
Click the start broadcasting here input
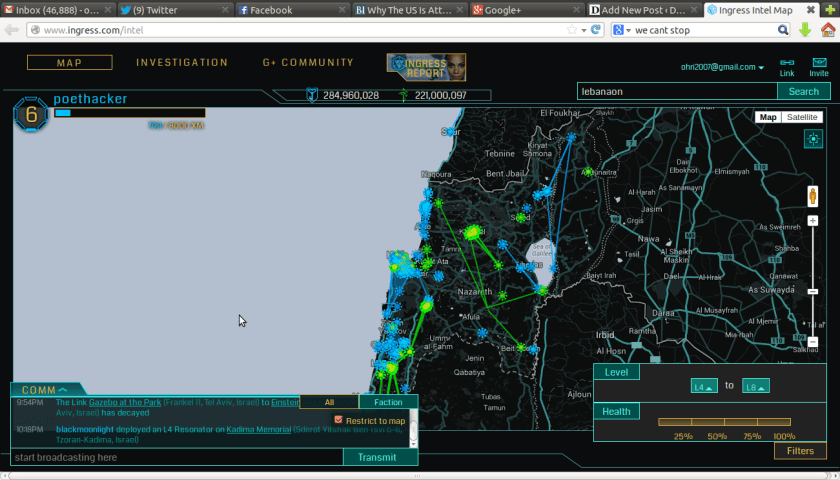point(177,457)
